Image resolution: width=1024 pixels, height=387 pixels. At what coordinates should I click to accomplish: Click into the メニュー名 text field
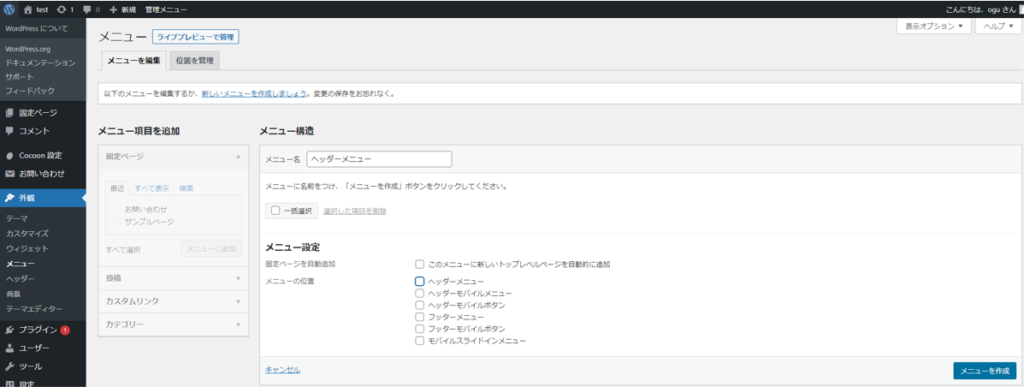(x=379, y=159)
